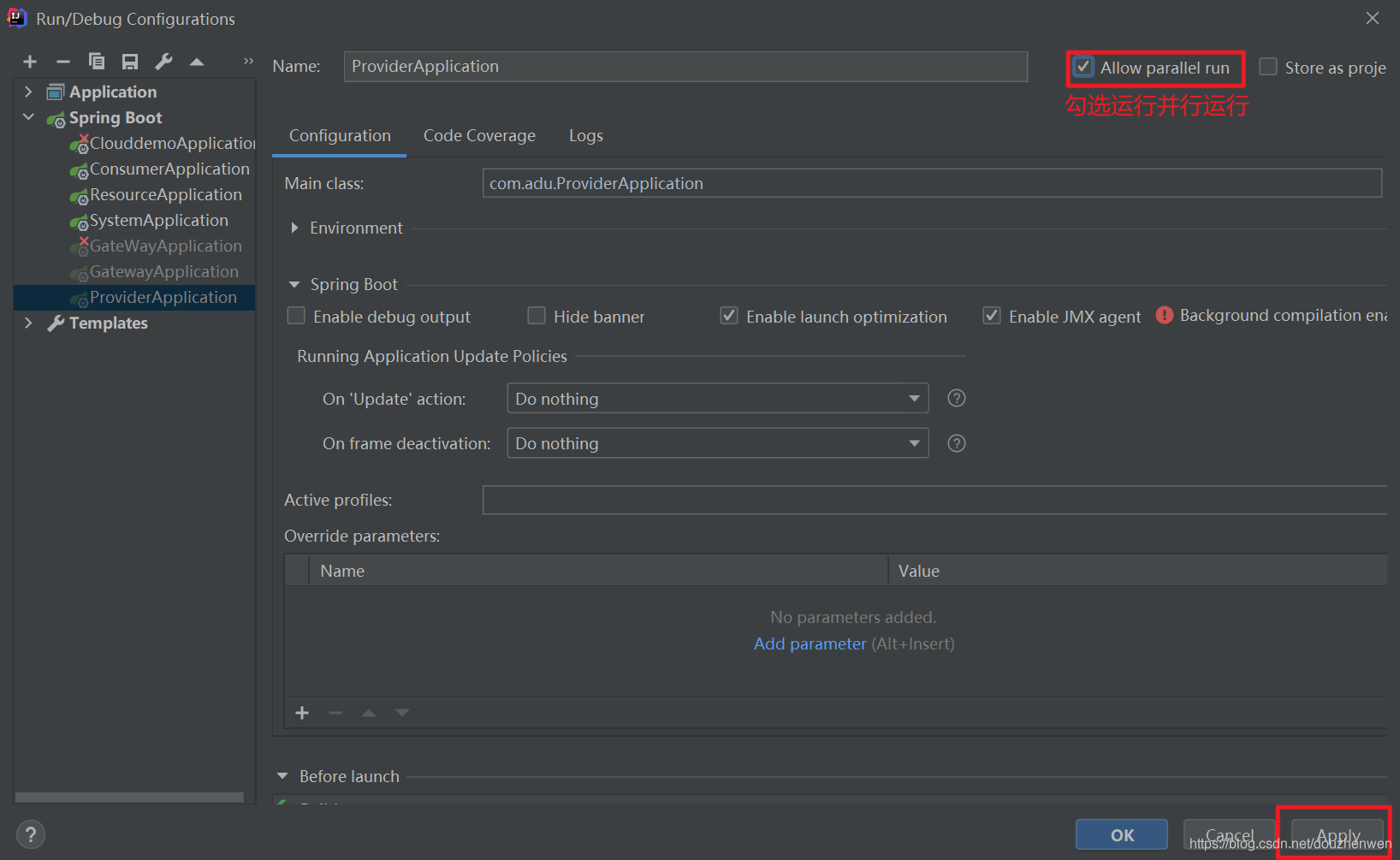Select GateWayApplication with error mark
Image resolution: width=1400 pixels, height=860 pixels.
(156, 246)
